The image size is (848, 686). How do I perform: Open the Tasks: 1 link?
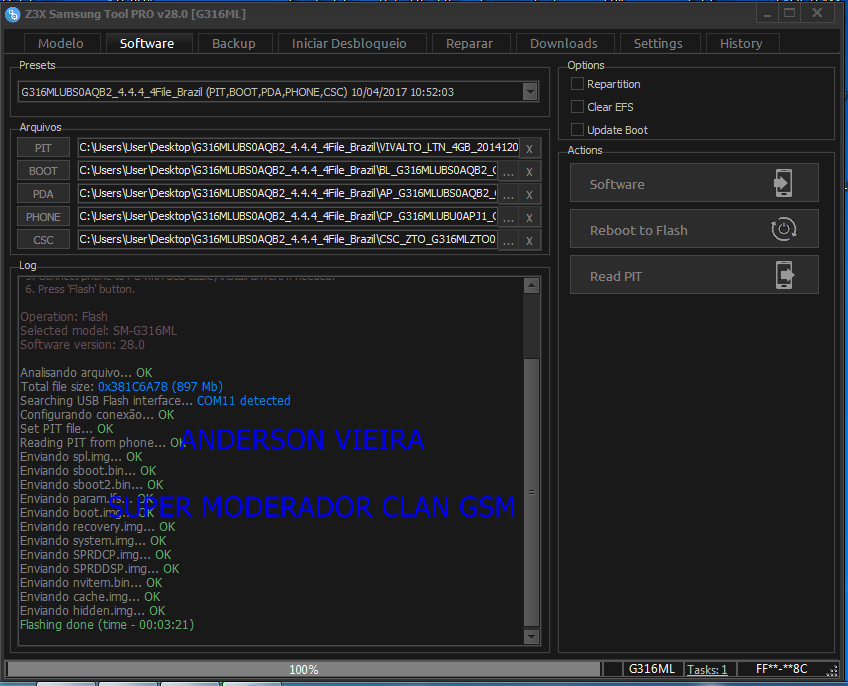tap(707, 670)
